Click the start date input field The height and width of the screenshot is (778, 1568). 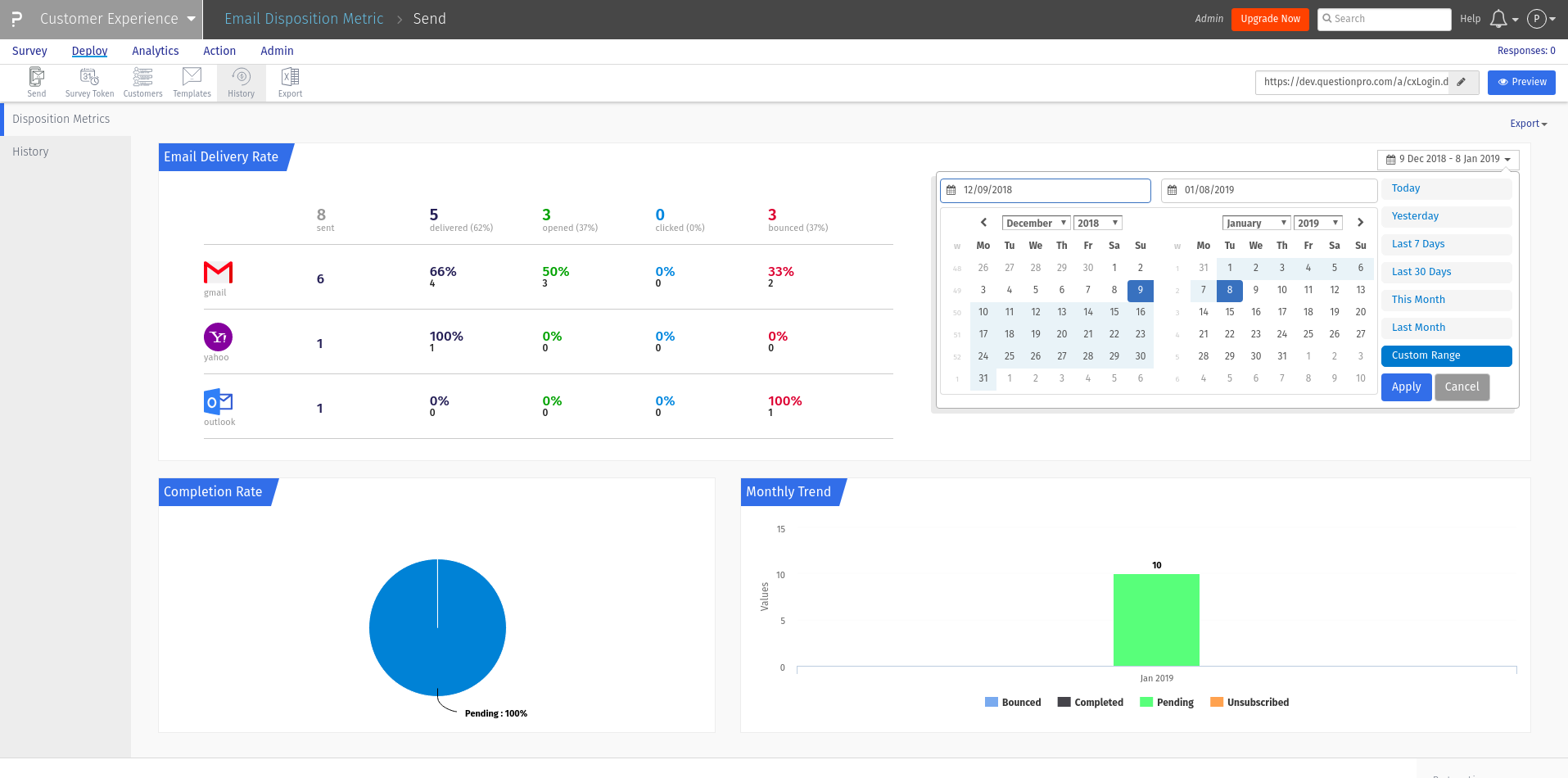(x=1046, y=190)
